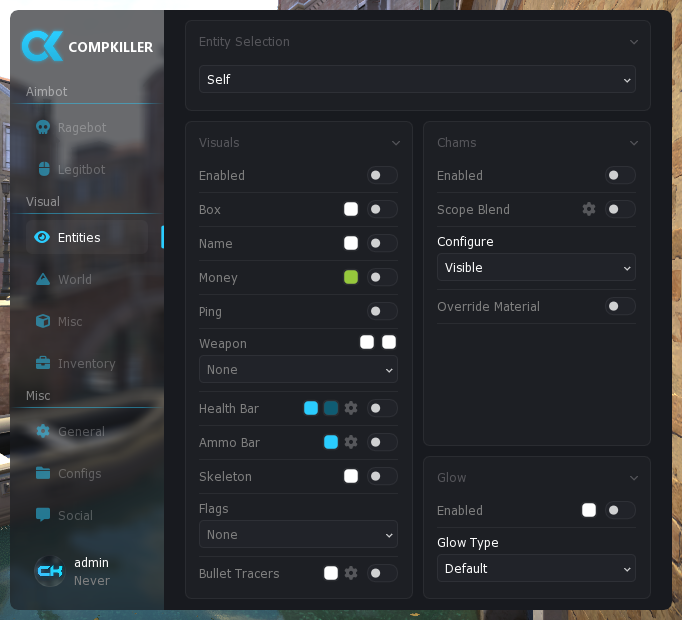Collapse the Visuals section chevron
Viewport: 682px width, 620px height.
[x=396, y=143]
